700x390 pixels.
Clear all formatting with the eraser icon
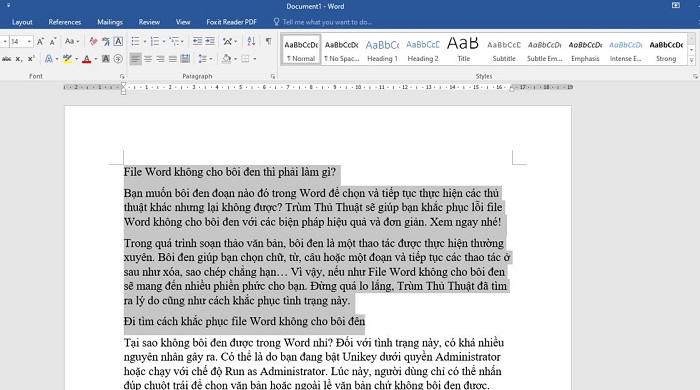pyautogui.click(x=93, y=41)
